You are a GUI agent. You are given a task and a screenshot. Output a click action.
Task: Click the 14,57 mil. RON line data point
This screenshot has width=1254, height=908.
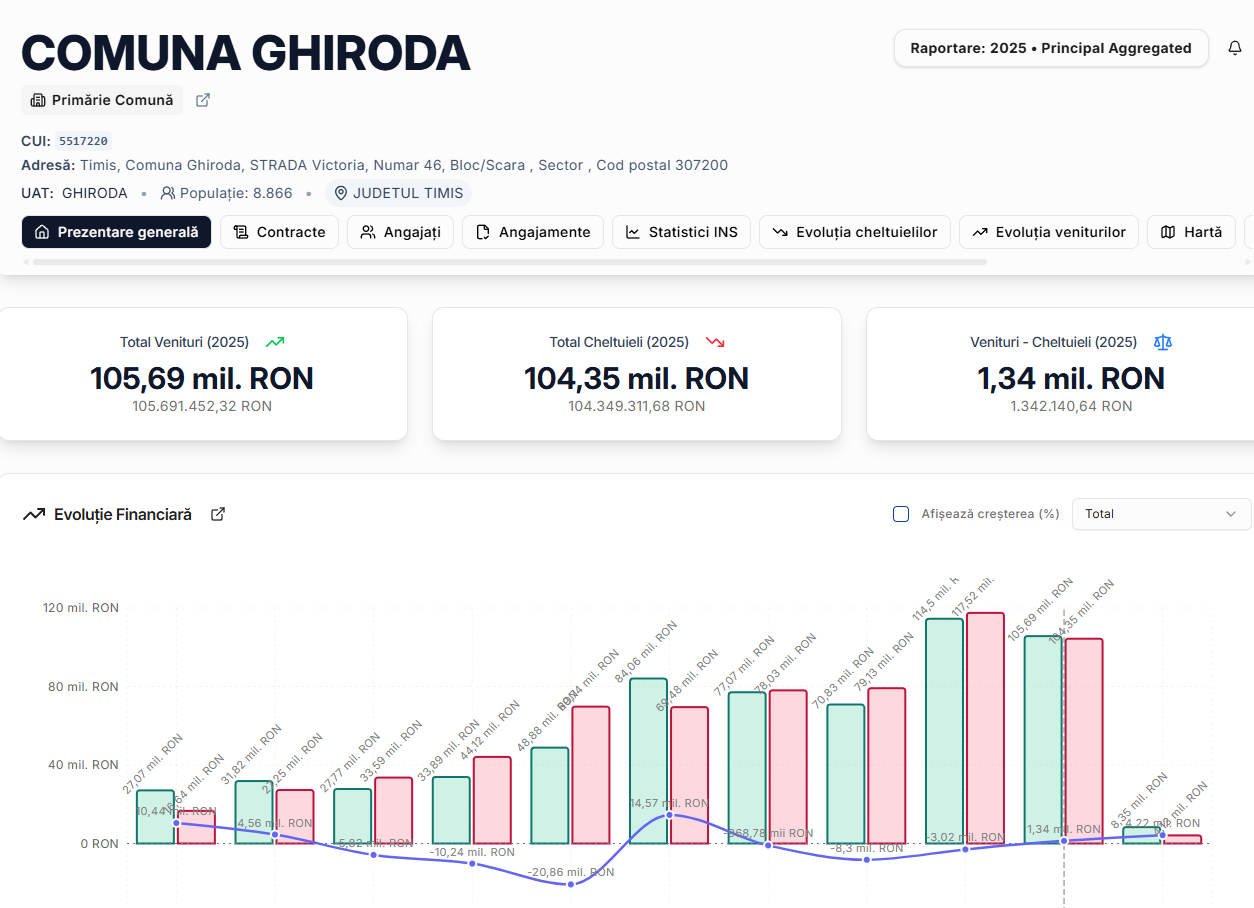click(x=669, y=815)
